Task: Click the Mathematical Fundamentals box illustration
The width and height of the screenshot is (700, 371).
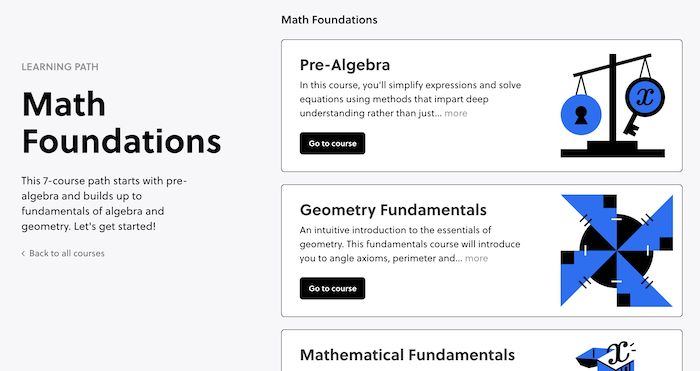Action: click(606, 356)
